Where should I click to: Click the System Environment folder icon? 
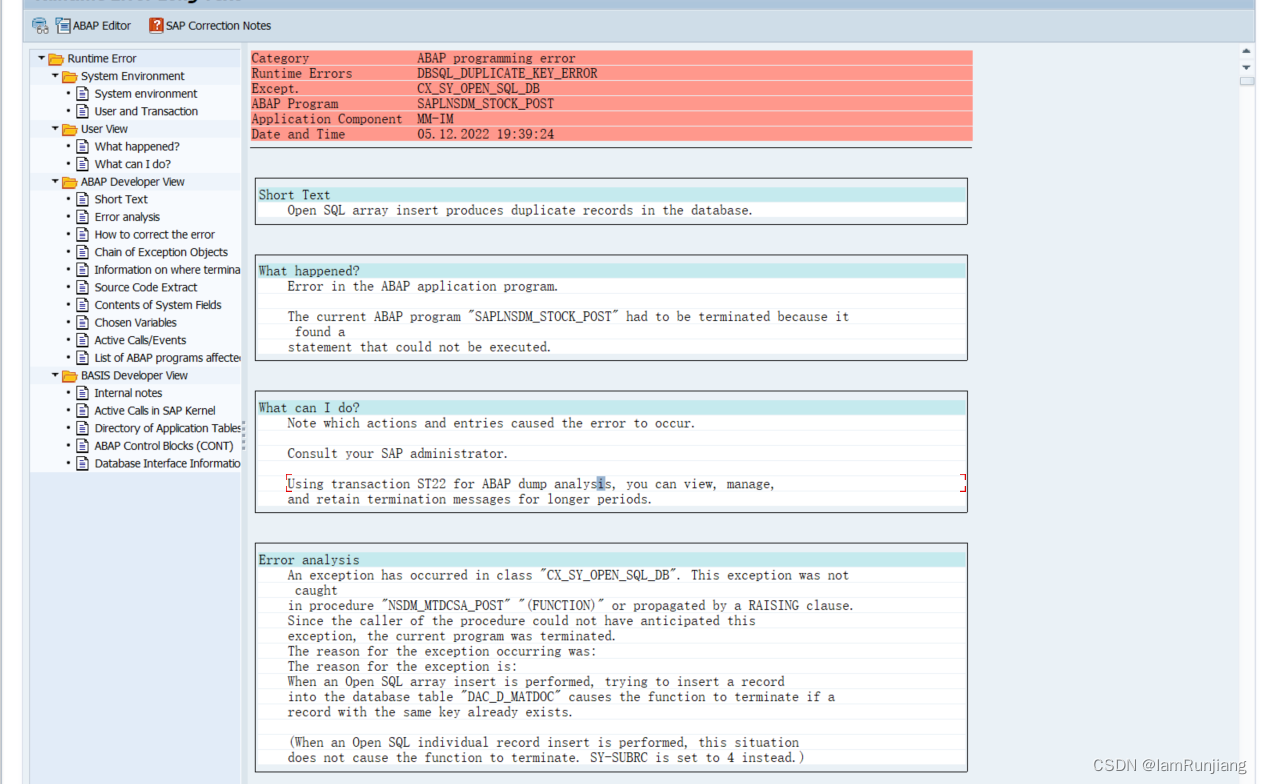(x=69, y=76)
